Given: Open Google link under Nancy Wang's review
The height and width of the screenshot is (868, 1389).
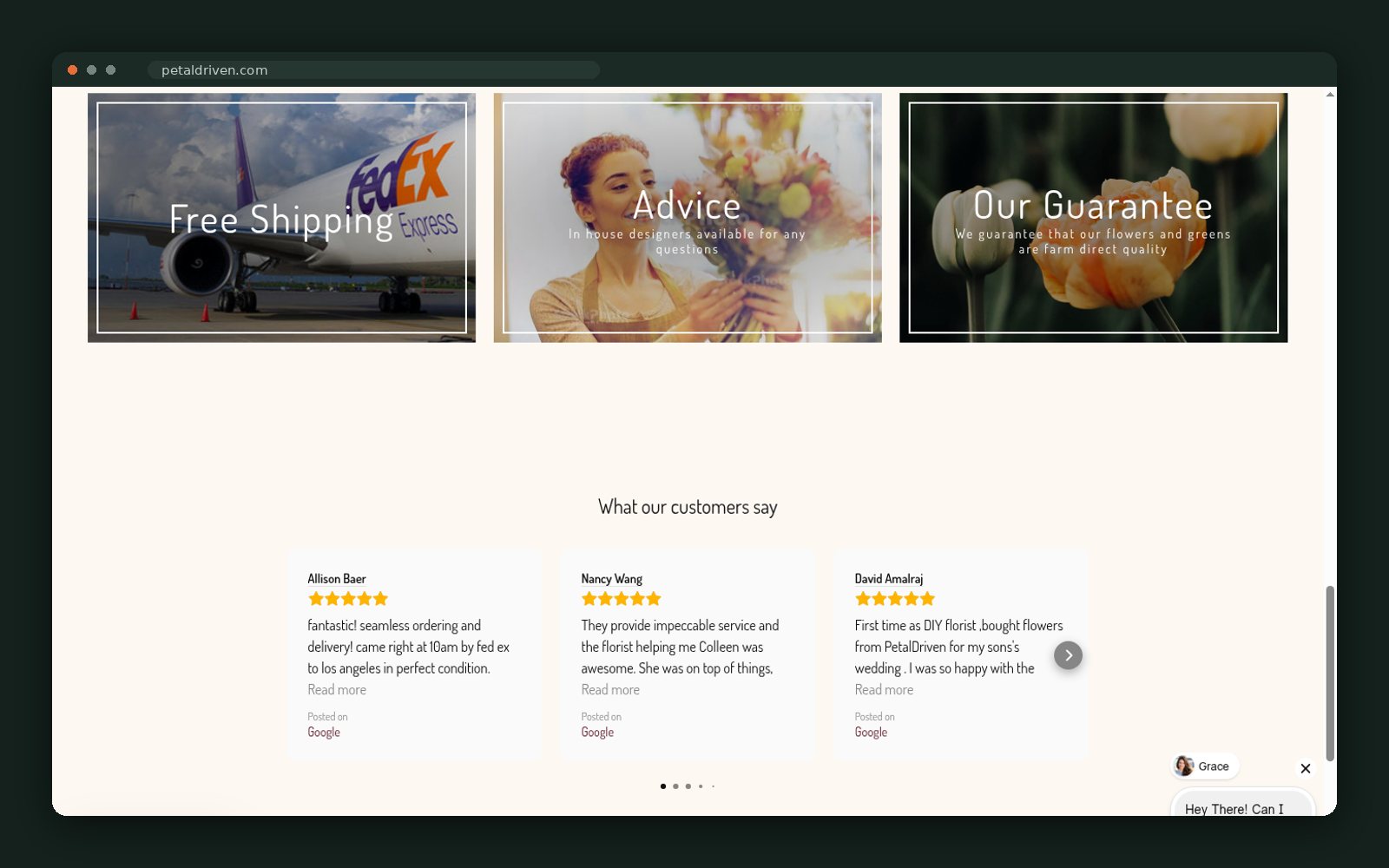Looking at the screenshot, I should pos(597,732).
